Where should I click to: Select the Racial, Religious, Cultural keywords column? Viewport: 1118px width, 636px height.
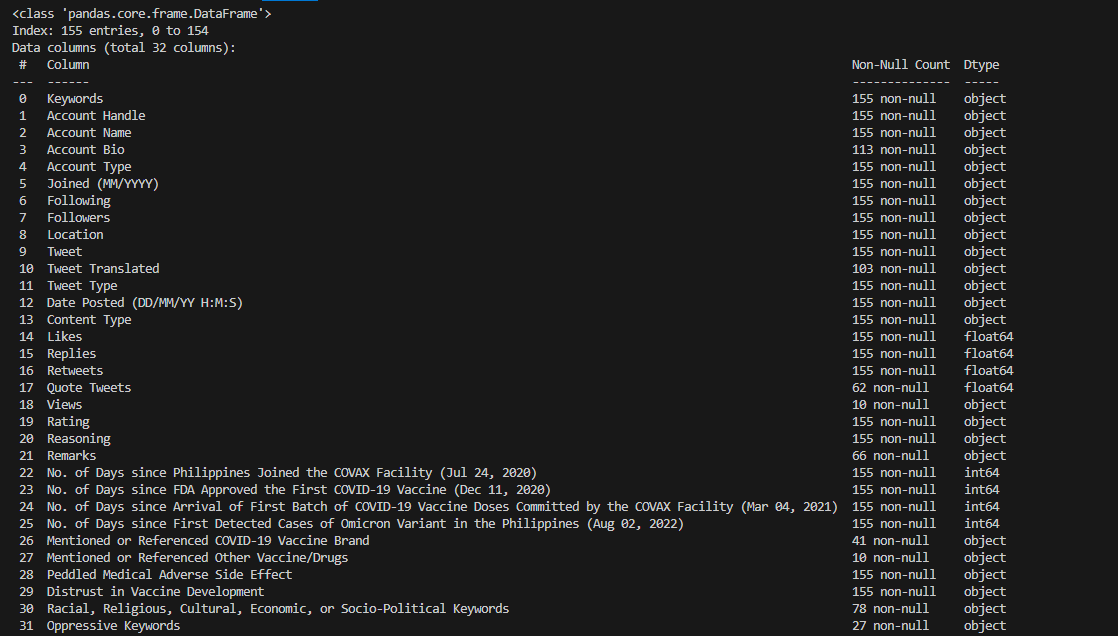click(278, 609)
